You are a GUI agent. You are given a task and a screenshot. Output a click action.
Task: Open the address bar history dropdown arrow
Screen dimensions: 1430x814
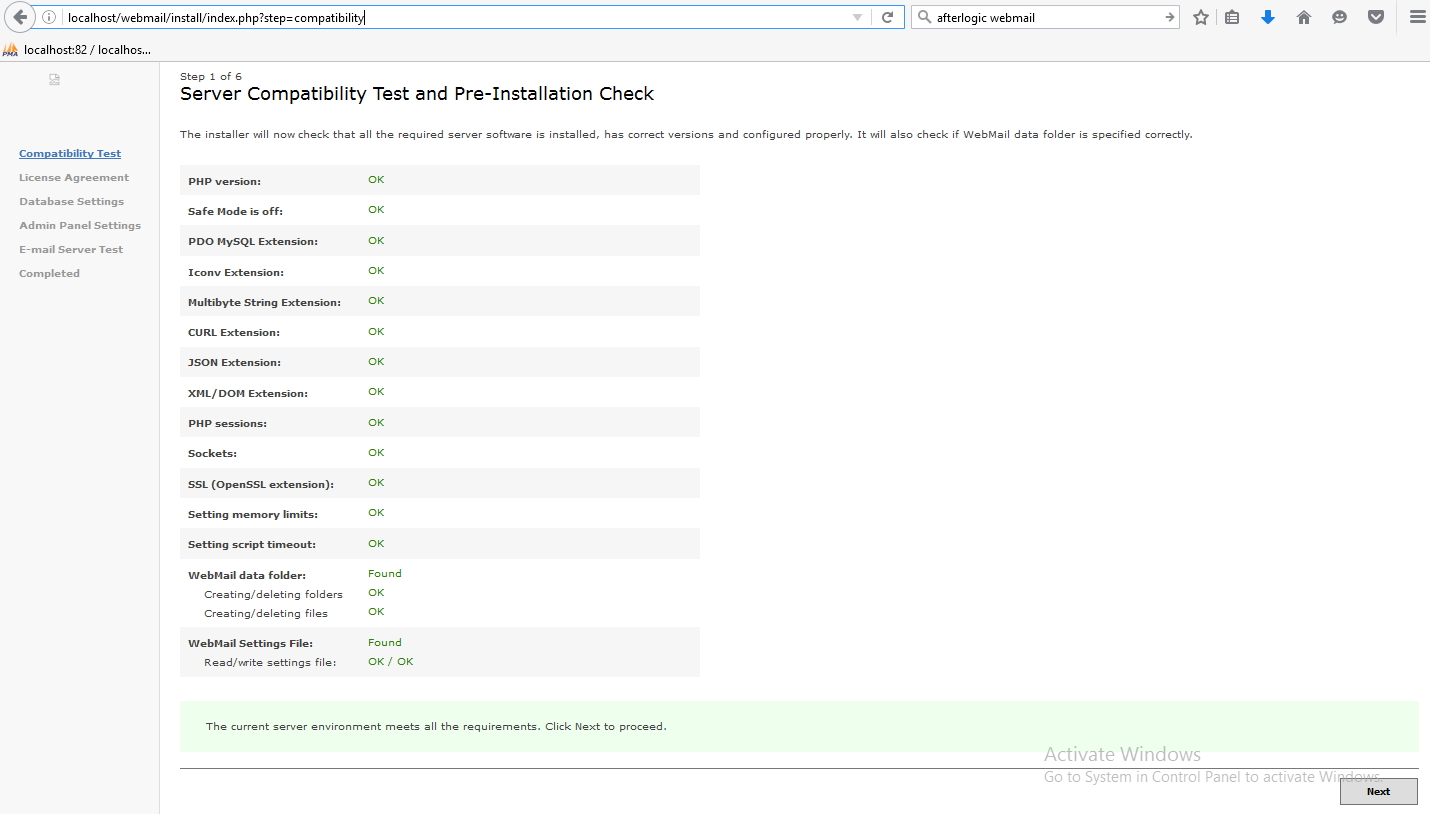(x=857, y=17)
